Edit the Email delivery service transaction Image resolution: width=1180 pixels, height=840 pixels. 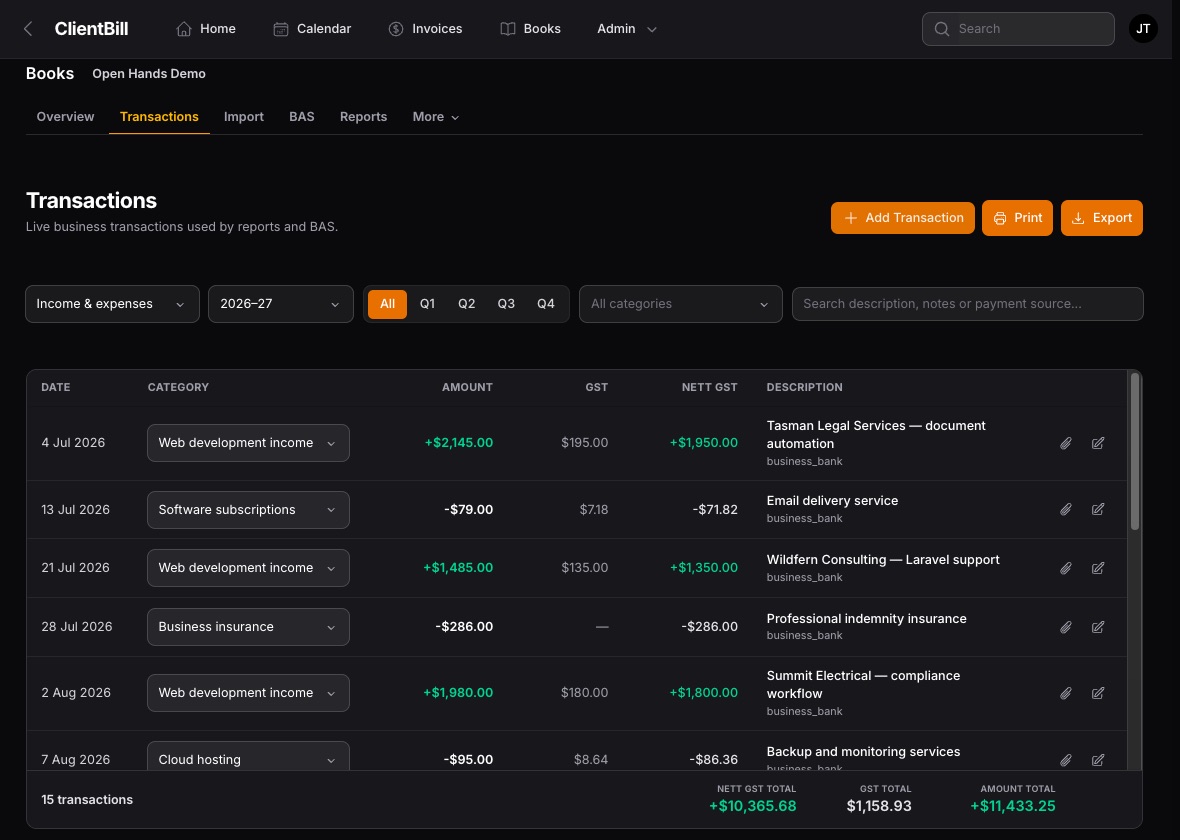1098,510
